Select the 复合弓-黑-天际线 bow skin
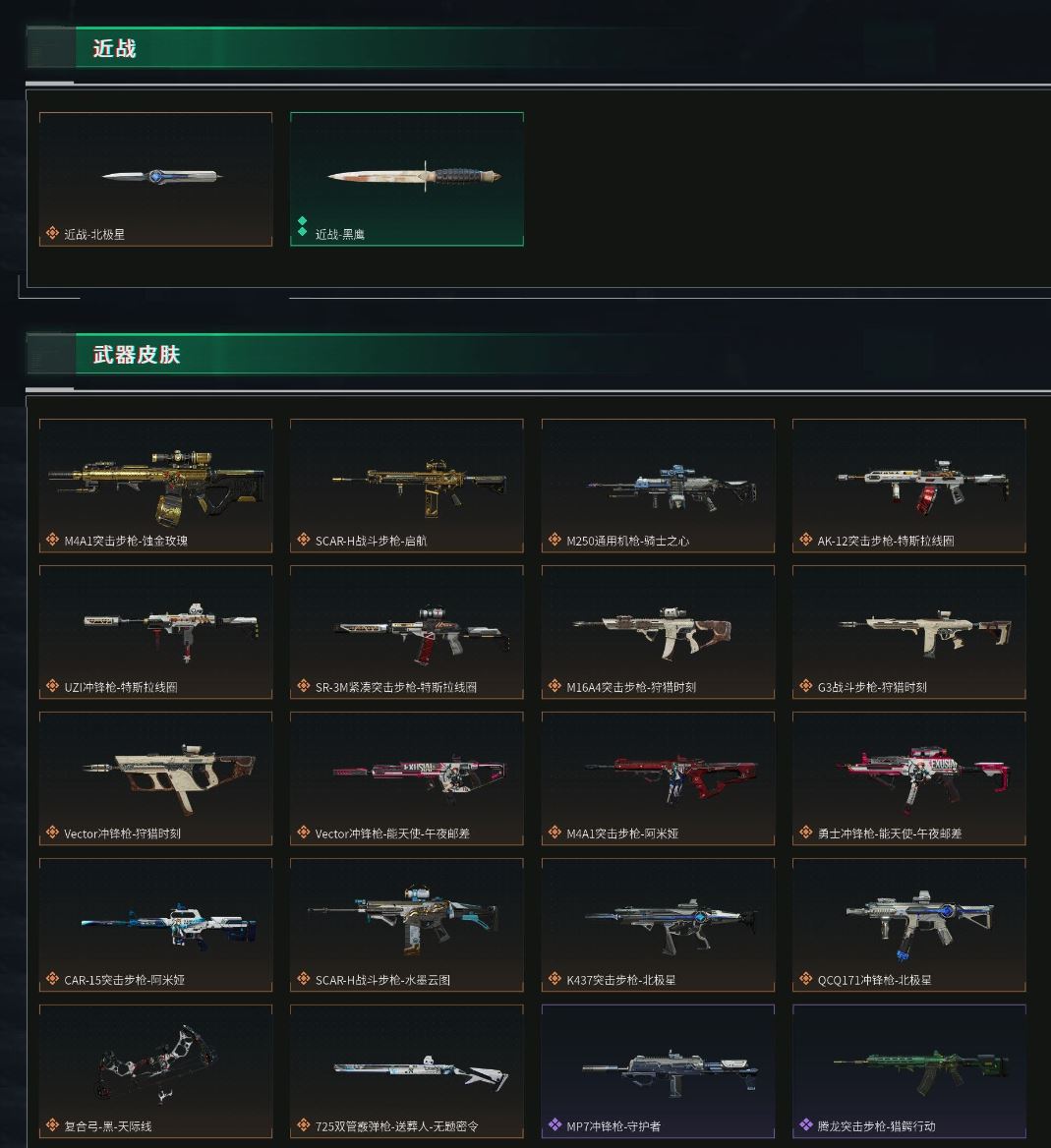 click(x=155, y=1071)
